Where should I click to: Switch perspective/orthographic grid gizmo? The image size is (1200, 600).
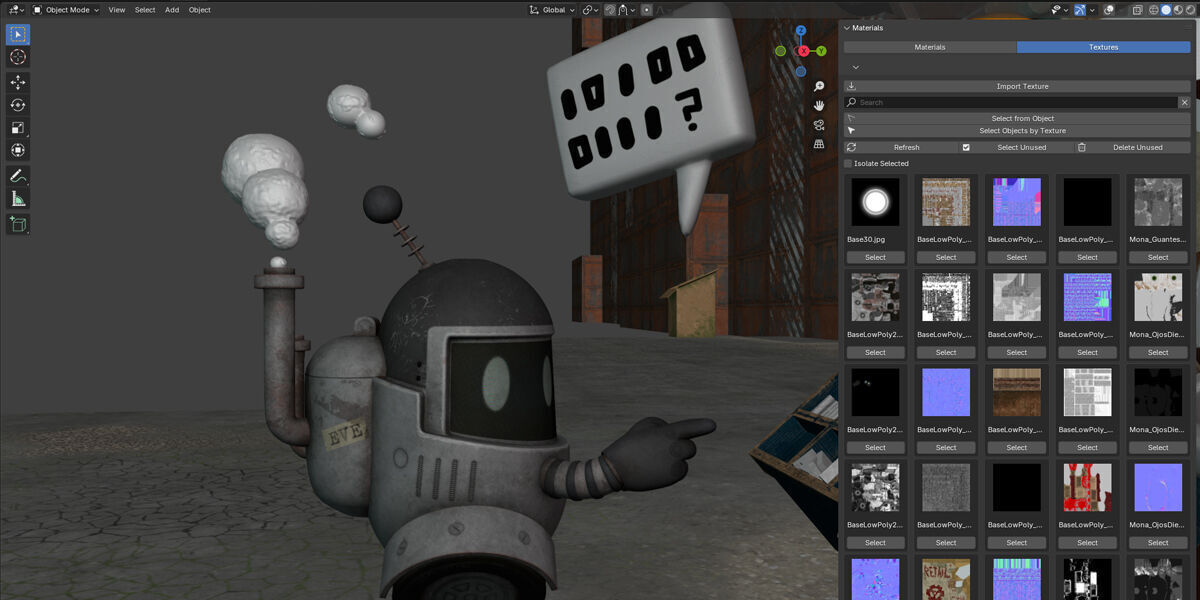pyautogui.click(x=819, y=144)
